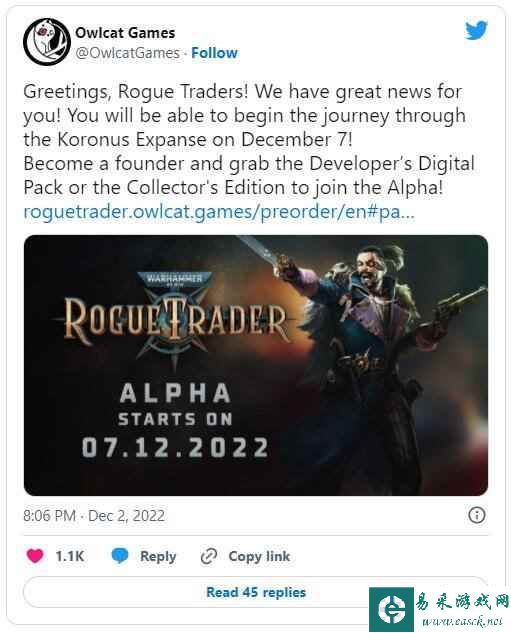Screen dimensions: 511x633
Task: Visit the @OwlcatGames handle
Action: pos(128,53)
